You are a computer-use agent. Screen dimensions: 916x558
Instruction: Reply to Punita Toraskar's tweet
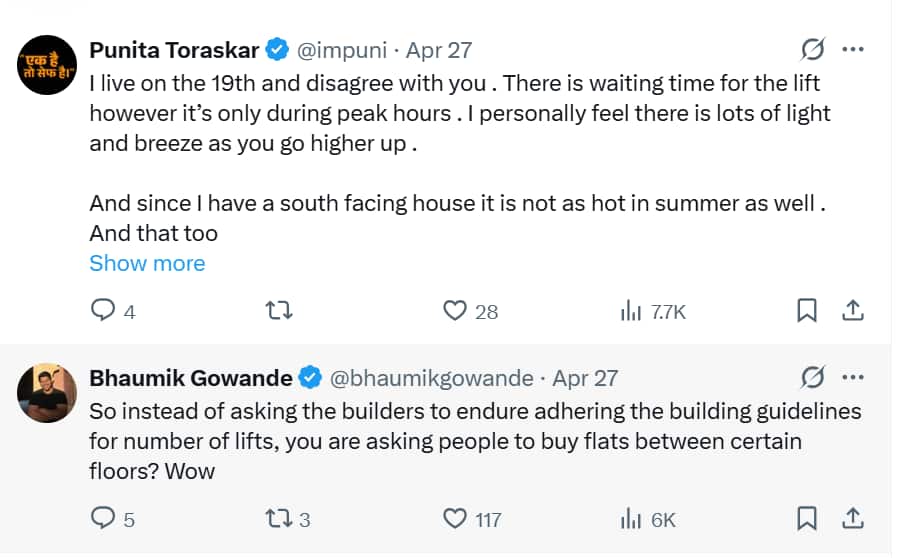pyautogui.click(x=104, y=312)
